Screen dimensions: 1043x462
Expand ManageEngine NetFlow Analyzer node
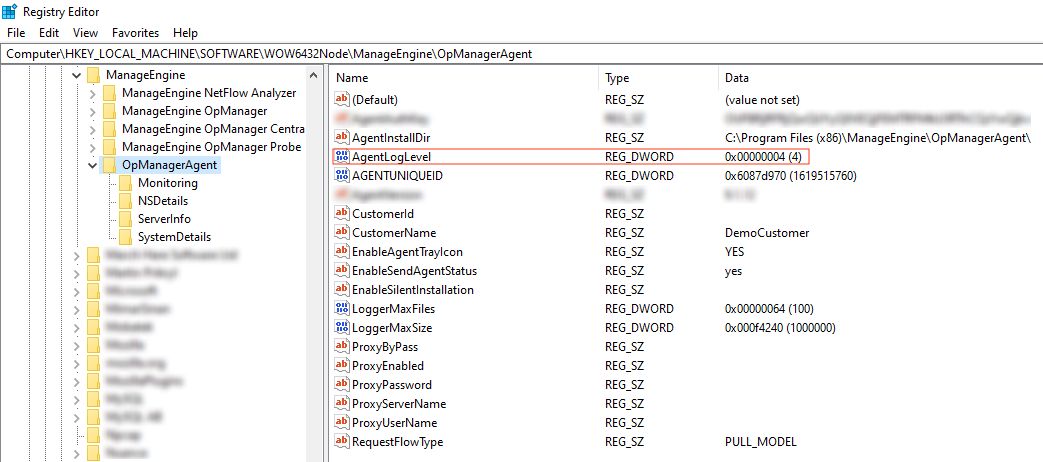(93, 93)
